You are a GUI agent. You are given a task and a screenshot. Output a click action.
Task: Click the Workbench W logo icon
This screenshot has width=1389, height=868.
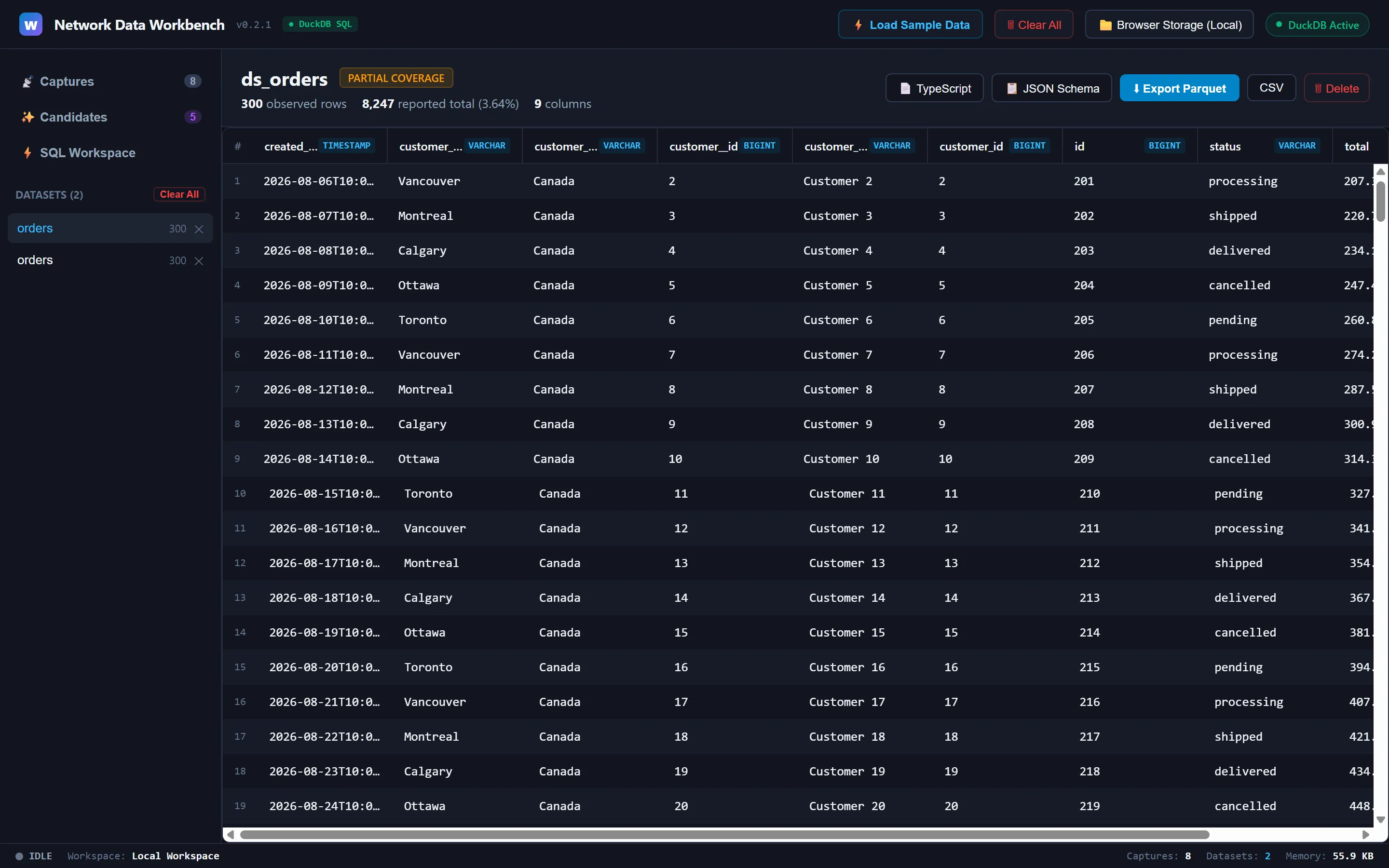point(30,24)
